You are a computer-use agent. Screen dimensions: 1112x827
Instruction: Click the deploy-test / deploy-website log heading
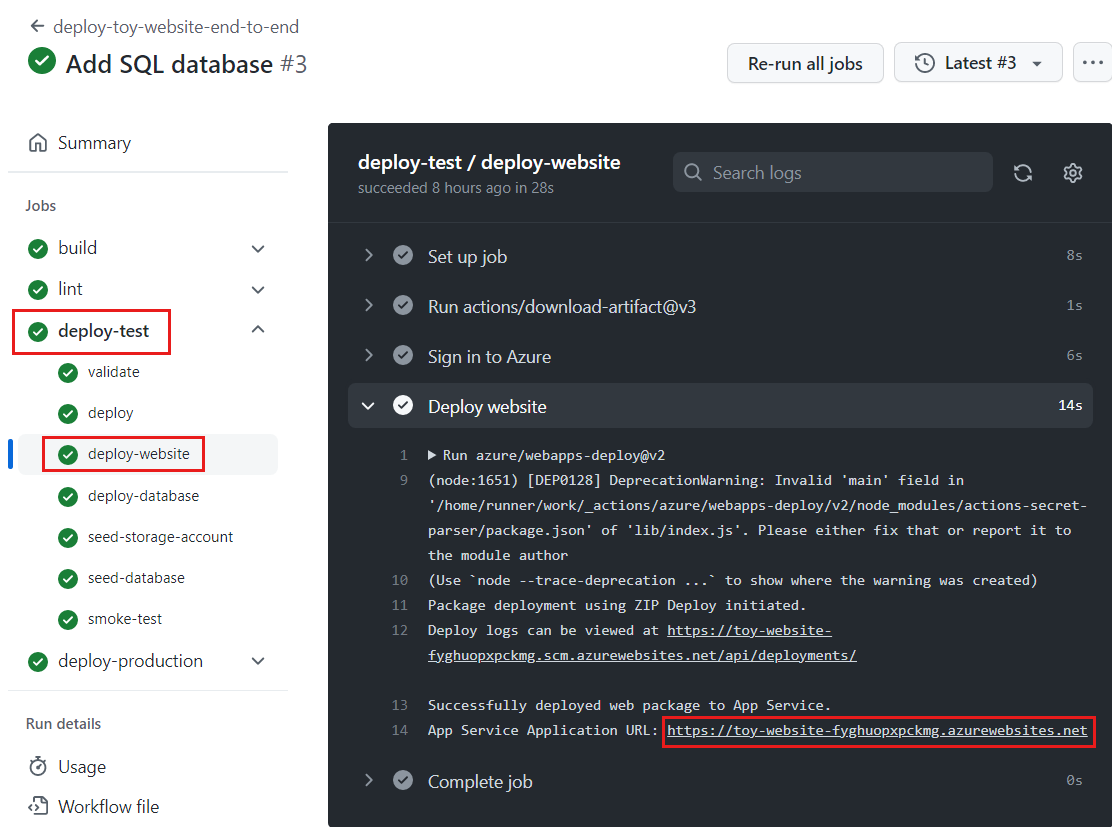coord(489,162)
